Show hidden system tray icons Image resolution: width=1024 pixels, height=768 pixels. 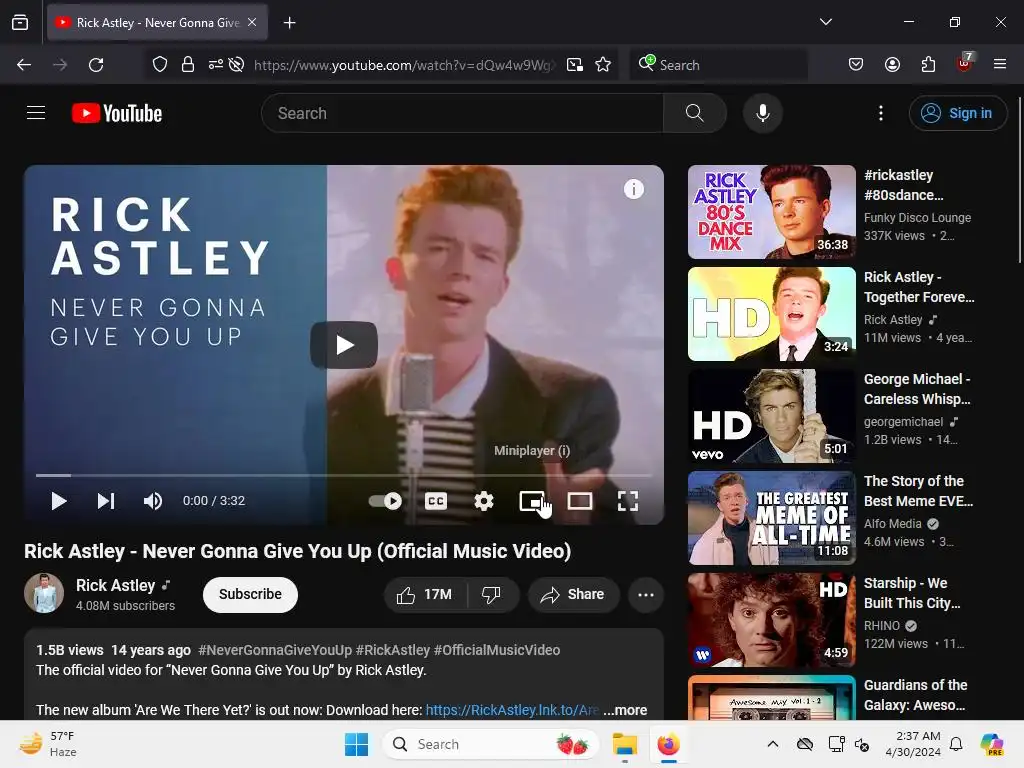[773, 744]
